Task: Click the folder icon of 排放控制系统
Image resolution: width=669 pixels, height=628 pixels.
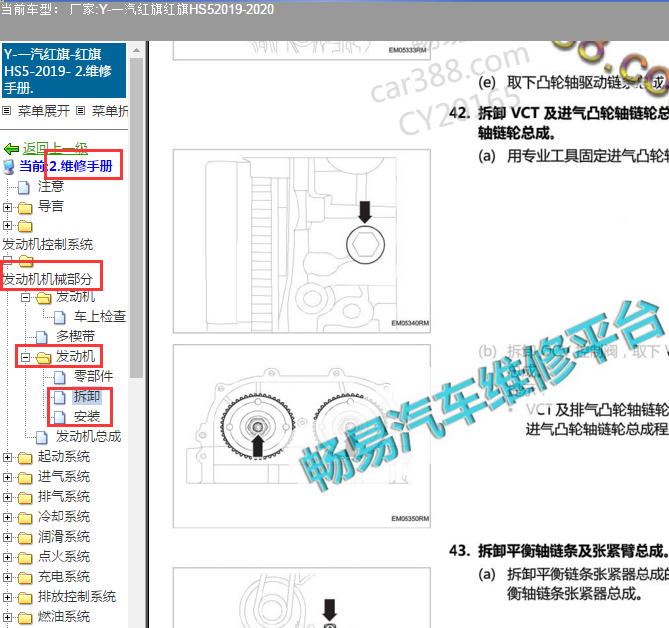Action: pos(26,598)
